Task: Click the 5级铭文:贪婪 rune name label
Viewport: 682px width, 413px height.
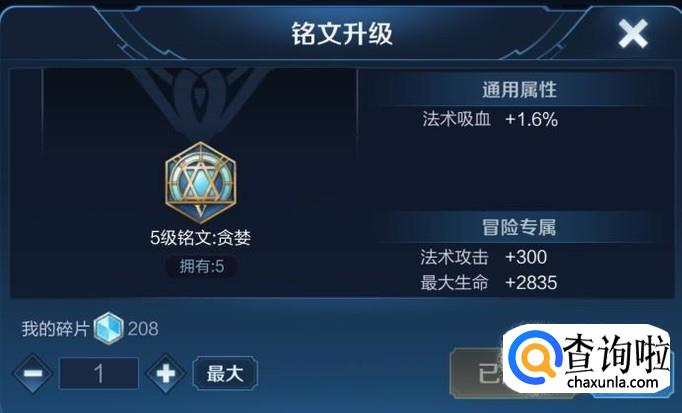Action: (x=201, y=238)
